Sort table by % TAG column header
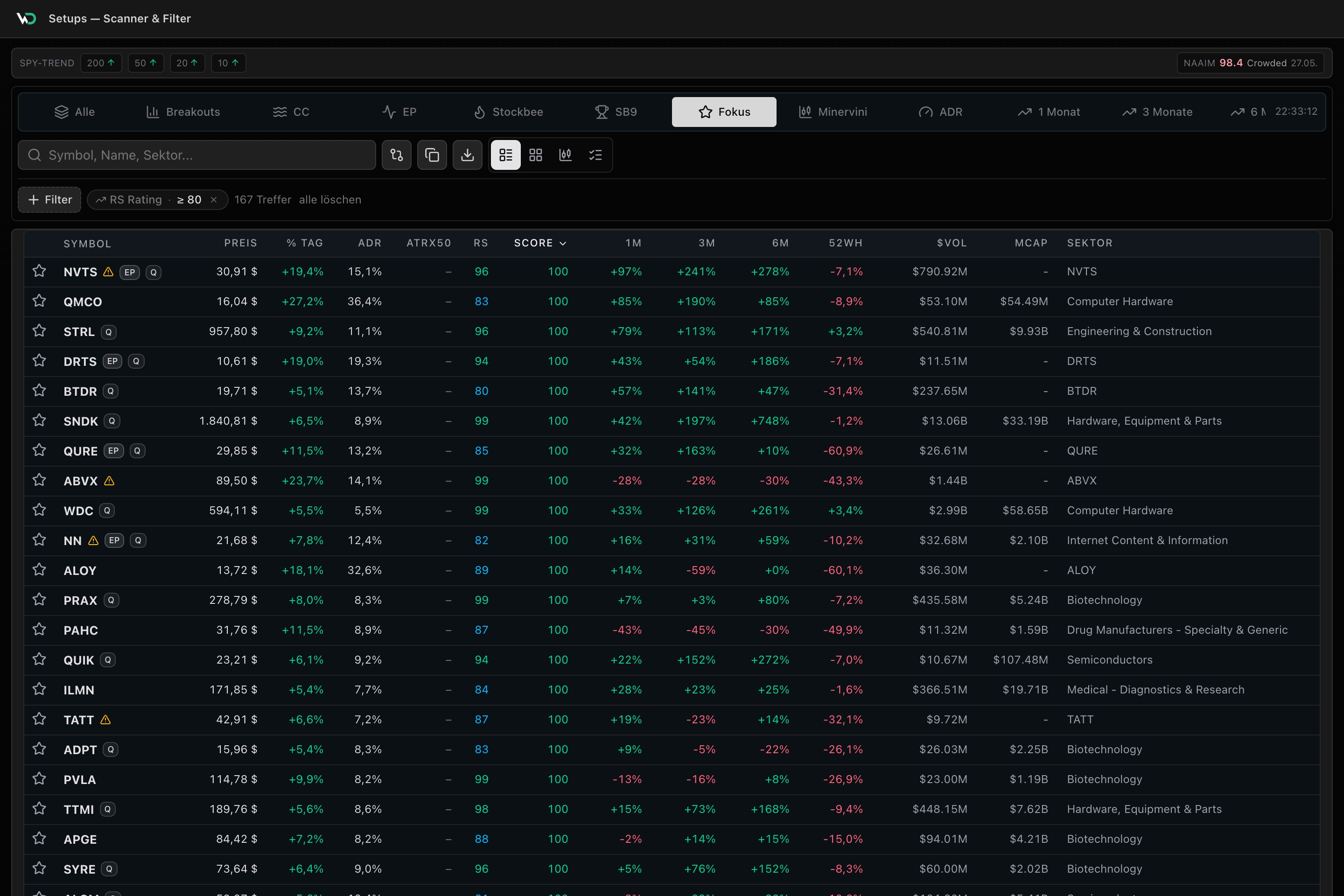This screenshot has height=896, width=1344. 305,243
